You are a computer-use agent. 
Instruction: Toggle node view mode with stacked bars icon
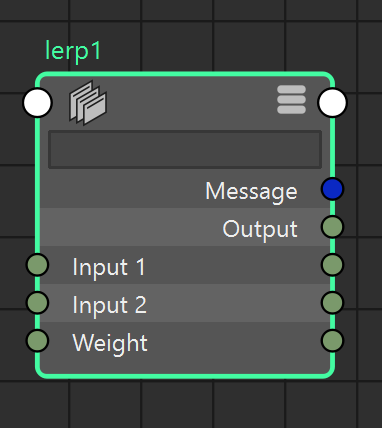coord(291,100)
